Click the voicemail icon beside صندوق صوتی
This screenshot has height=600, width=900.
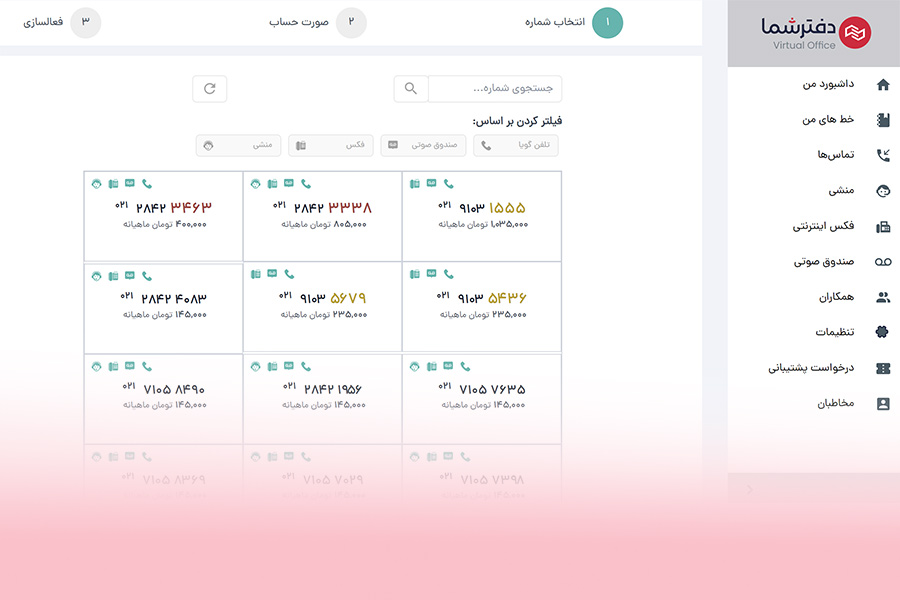pos(882,262)
